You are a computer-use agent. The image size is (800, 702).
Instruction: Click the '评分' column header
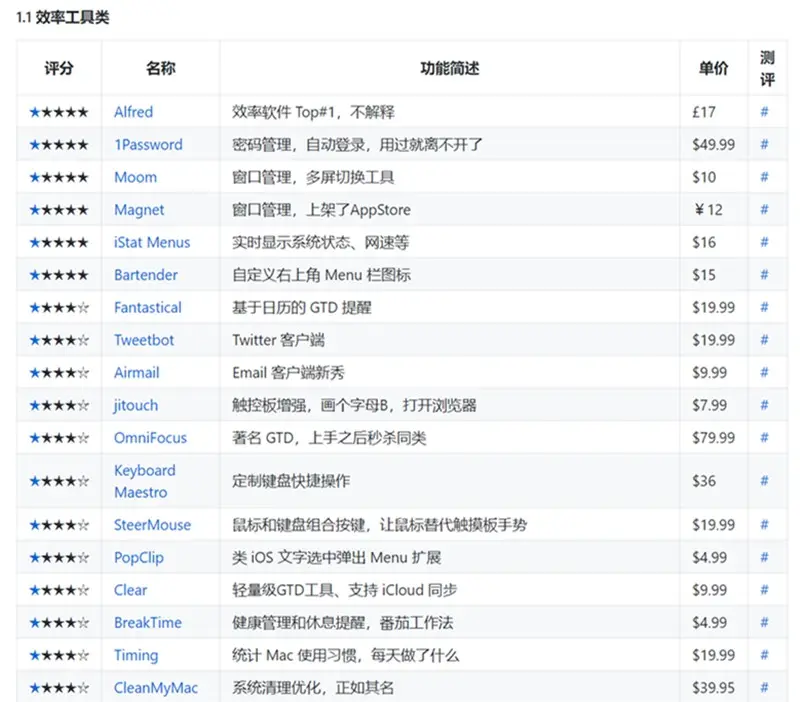tap(59, 68)
